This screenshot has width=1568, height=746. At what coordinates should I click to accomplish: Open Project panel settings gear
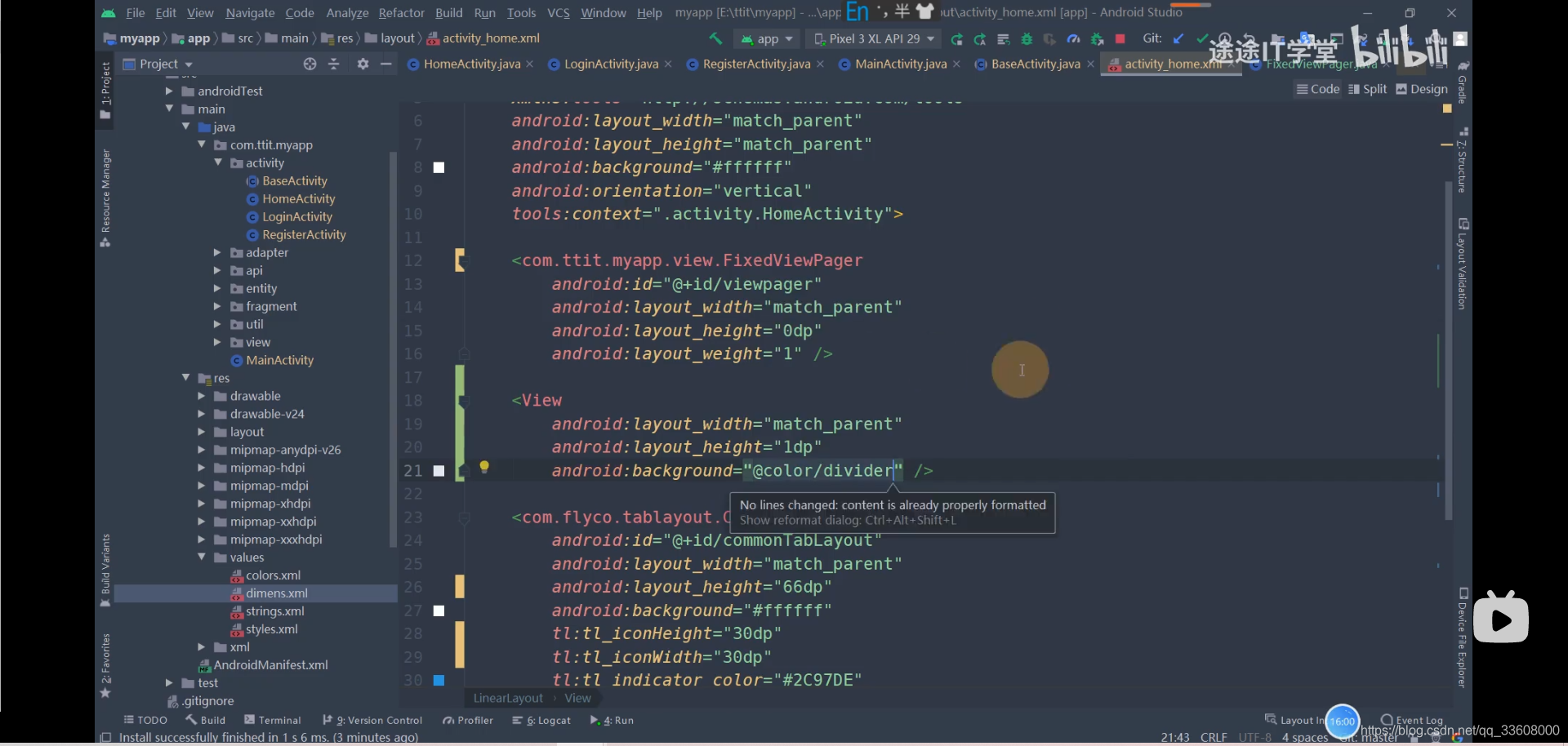click(x=363, y=64)
